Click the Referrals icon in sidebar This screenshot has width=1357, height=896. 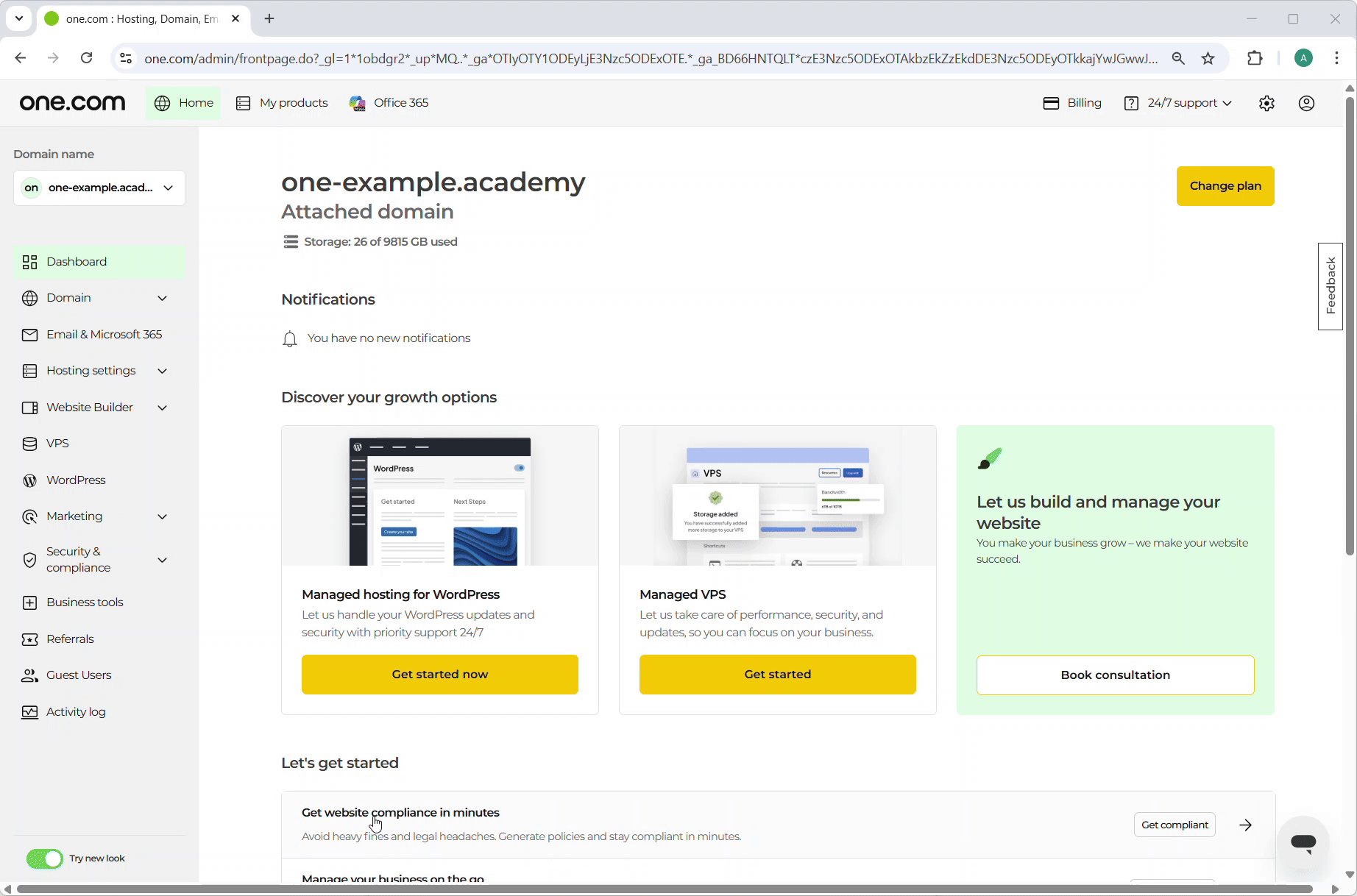pyautogui.click(x=29, y=639)
